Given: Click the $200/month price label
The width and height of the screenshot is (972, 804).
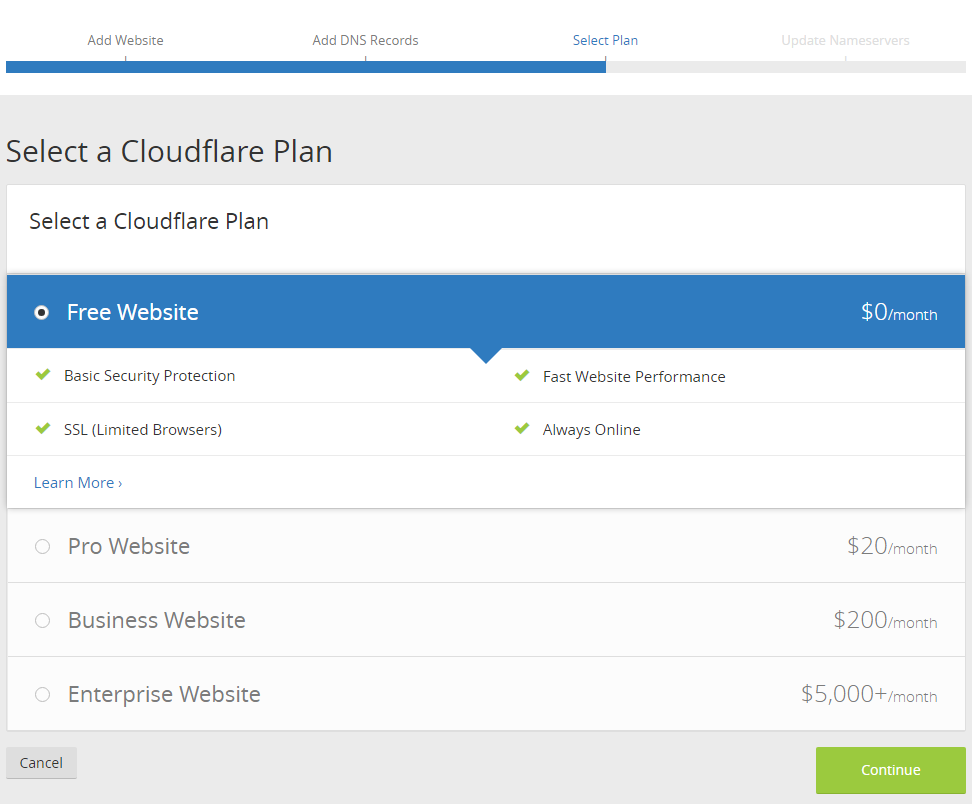Looking at the screenshot, I should [885, 620].
